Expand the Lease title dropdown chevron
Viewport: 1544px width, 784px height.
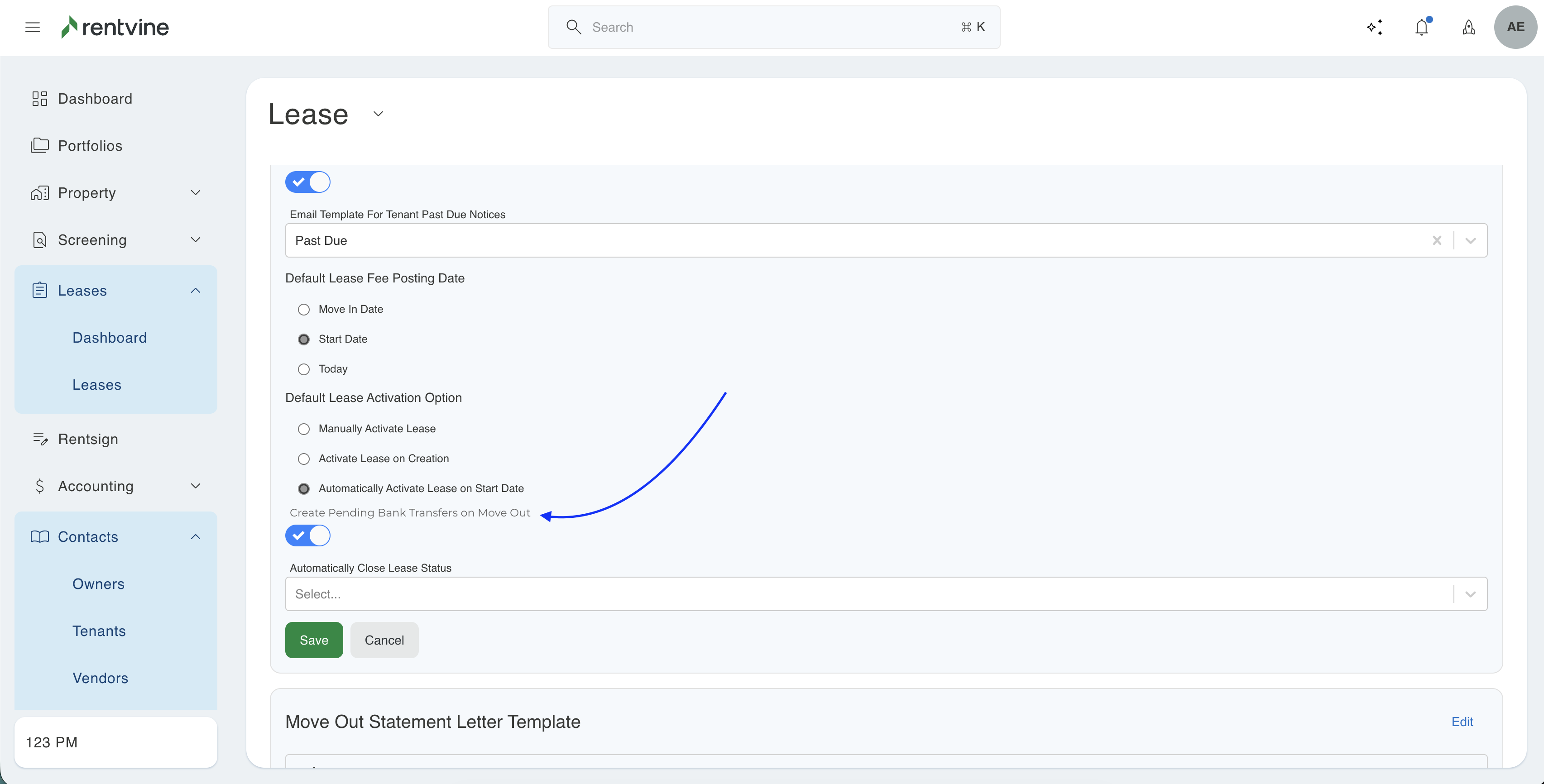378,114
